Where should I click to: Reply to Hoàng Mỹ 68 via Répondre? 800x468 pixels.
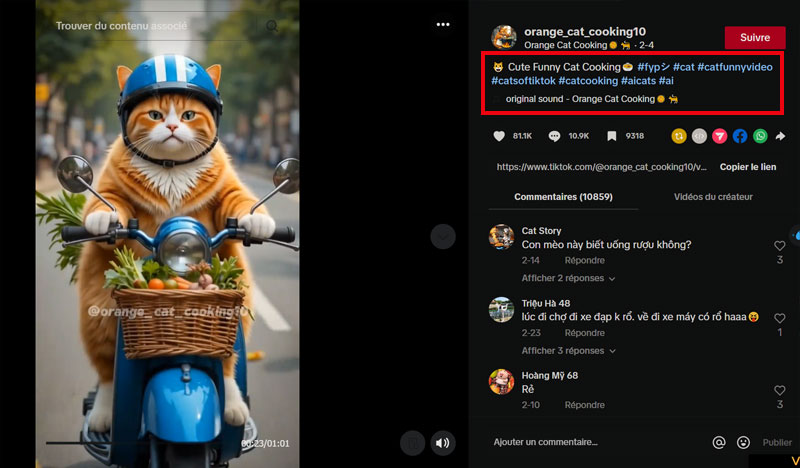tap(585, 405)
